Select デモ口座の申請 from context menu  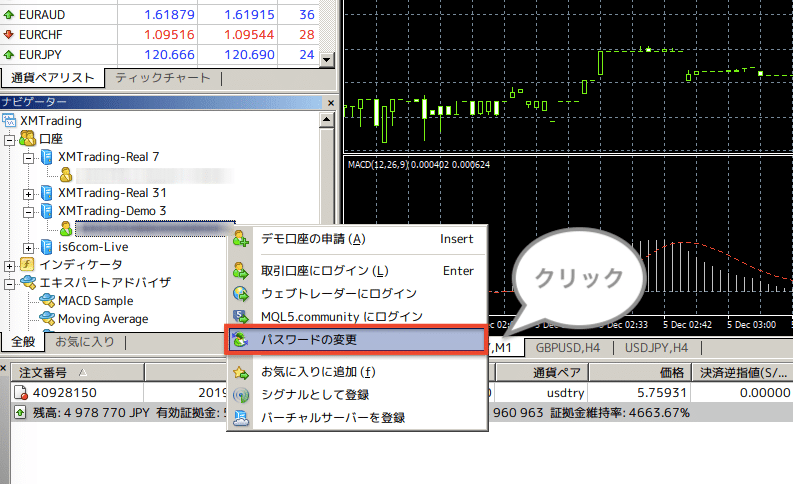click(x=357, y=239)
